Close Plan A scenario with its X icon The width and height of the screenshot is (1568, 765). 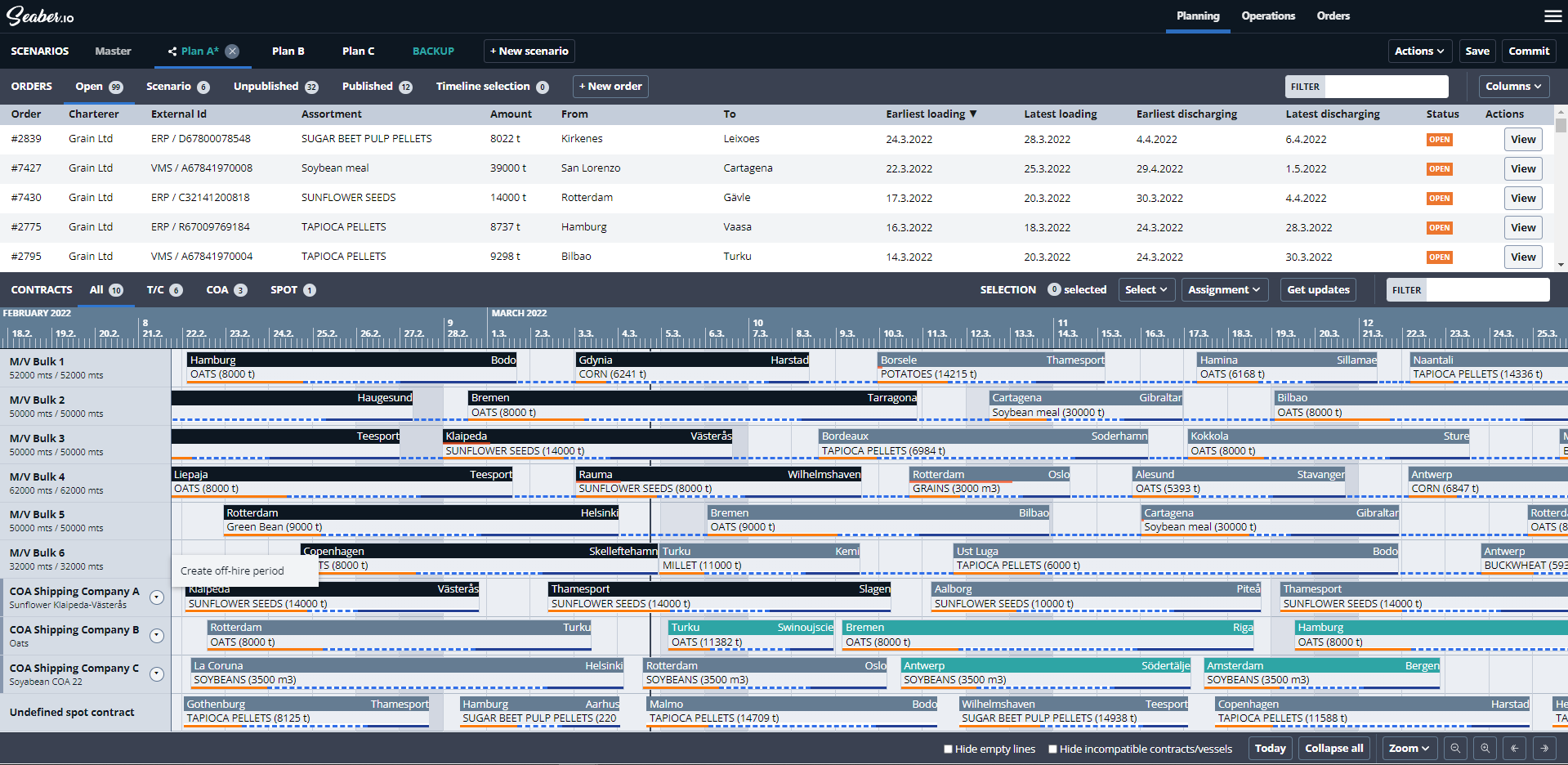(x=232, y=51)
